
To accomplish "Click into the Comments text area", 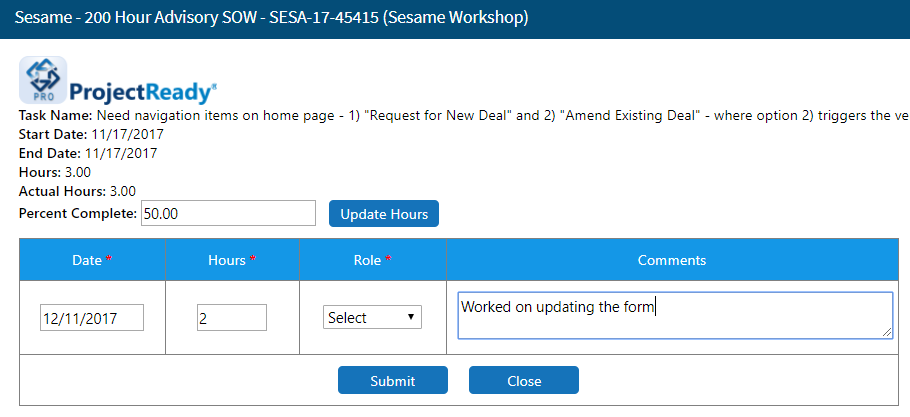I will click(x=675, y=316).
